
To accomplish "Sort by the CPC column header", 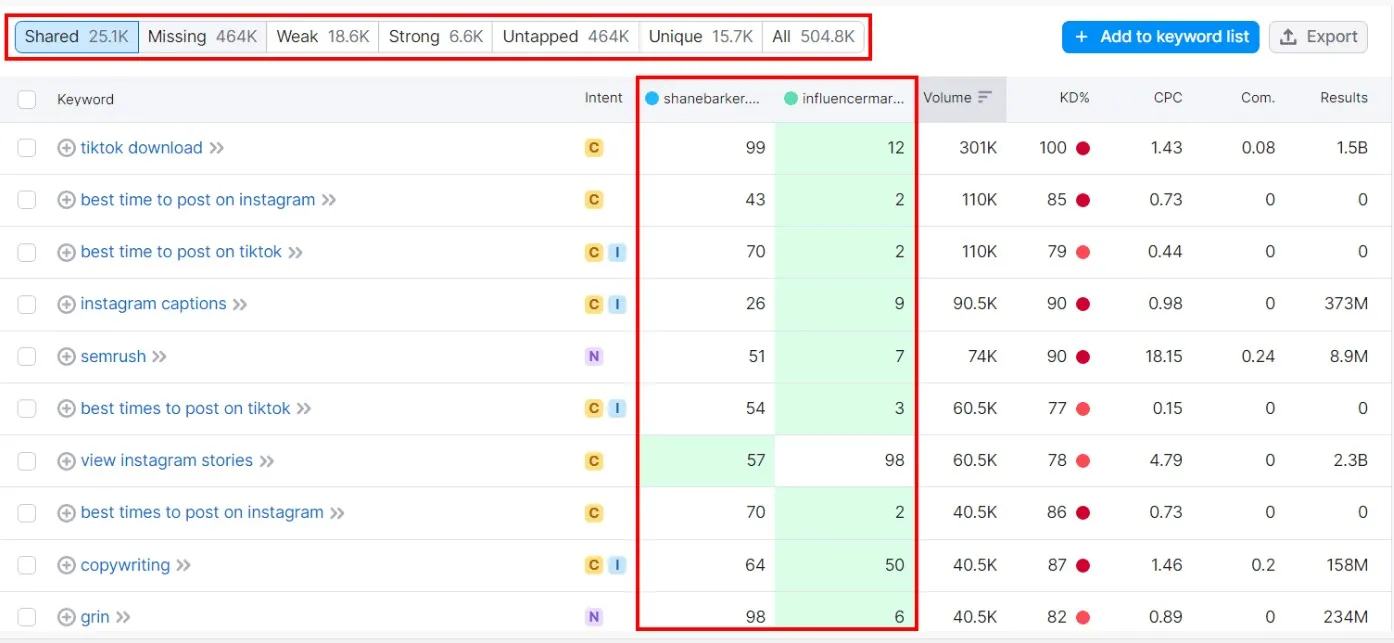I will (x=1168, y=98).
